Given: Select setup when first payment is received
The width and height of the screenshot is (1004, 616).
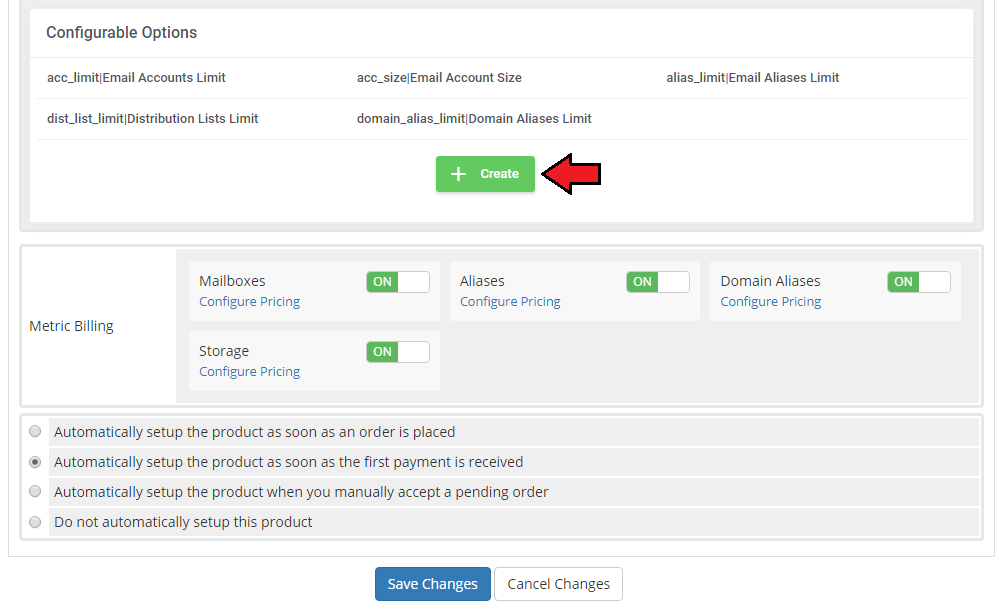Looking at the screenshot, I should [x=35, y=462].
